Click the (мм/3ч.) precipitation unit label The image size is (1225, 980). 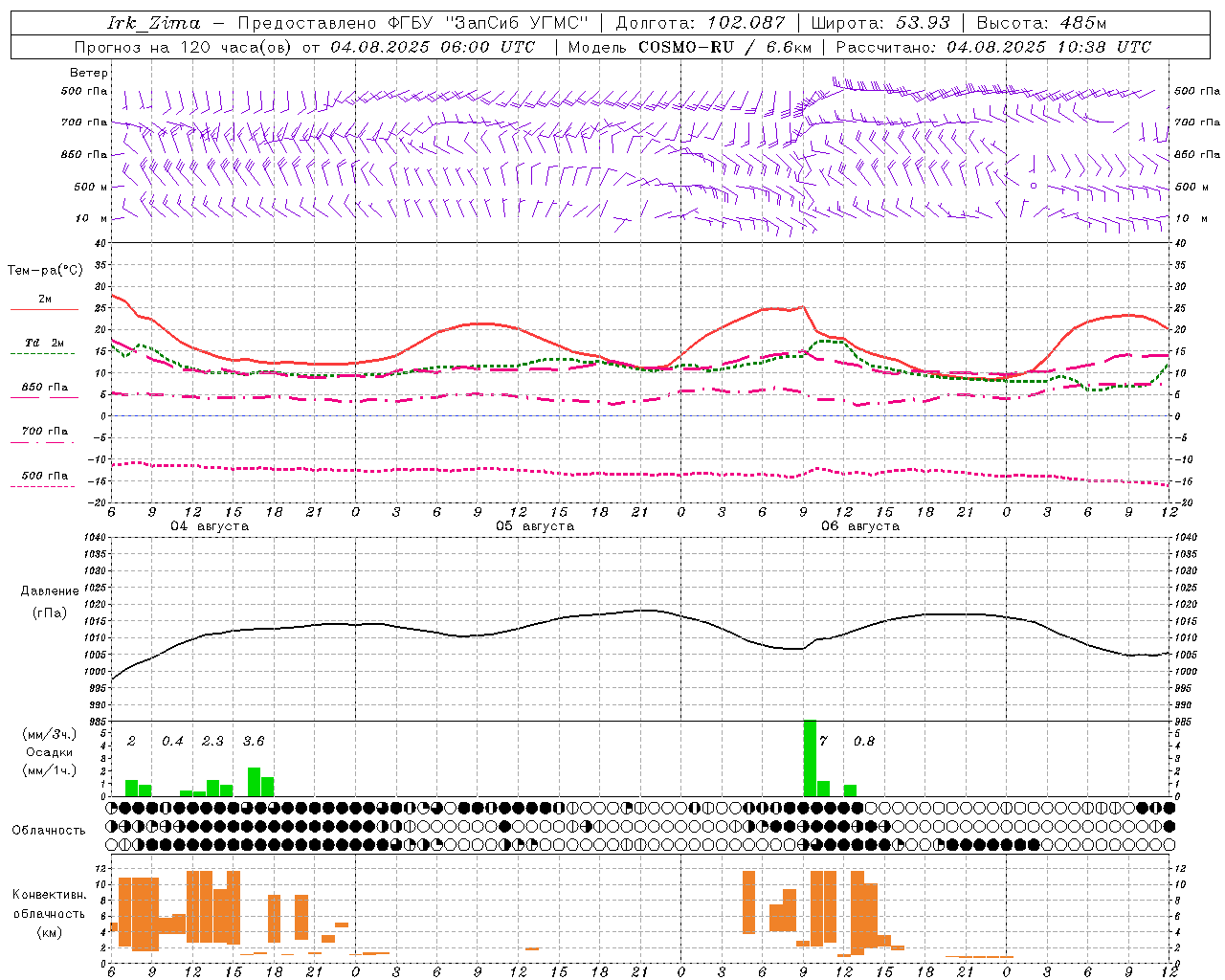[x=49, y=734]
